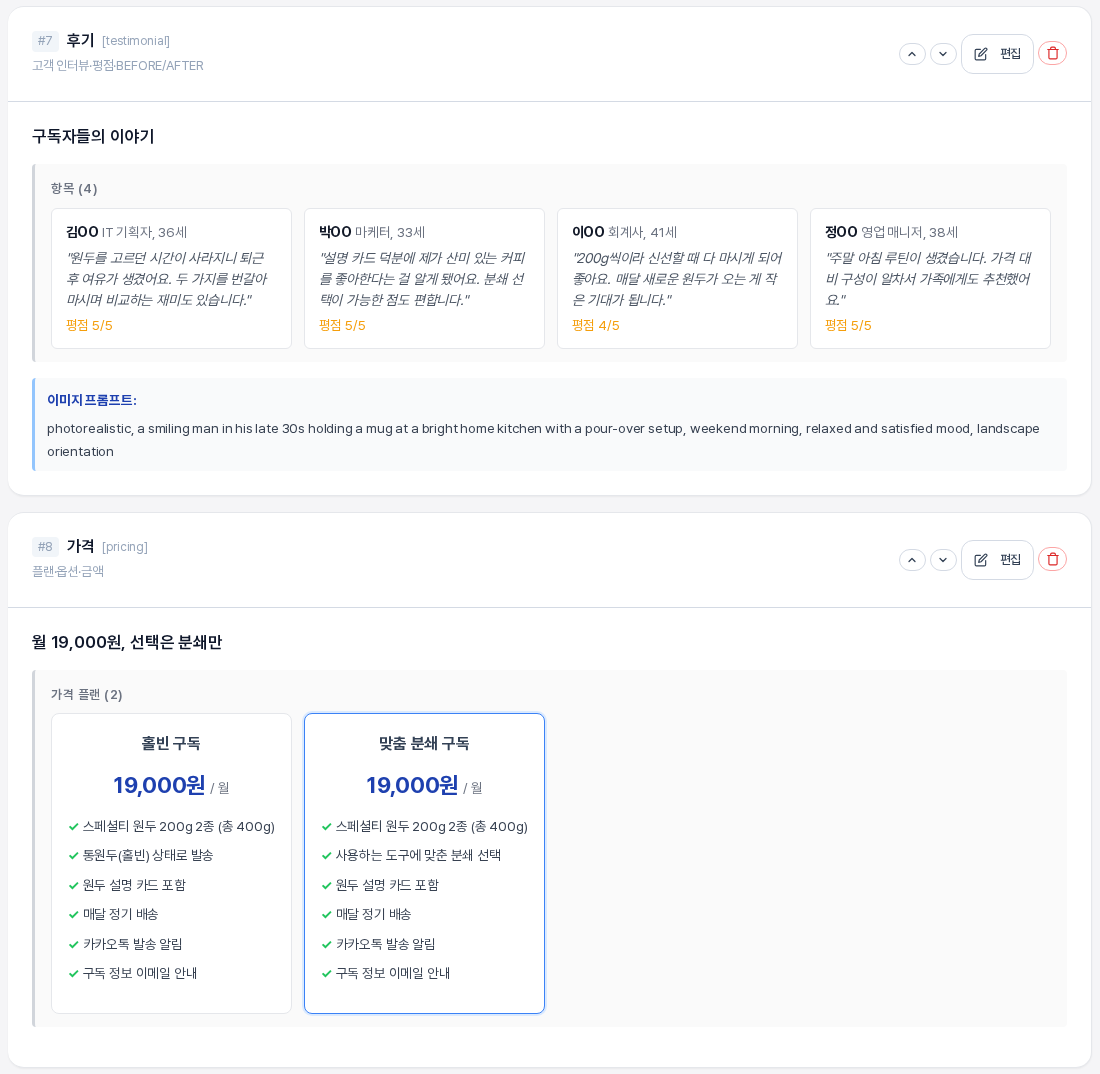Click 편집 button for 후기 section
1100x1074 pixels.
pyautogui.click(x=997, y=54)
